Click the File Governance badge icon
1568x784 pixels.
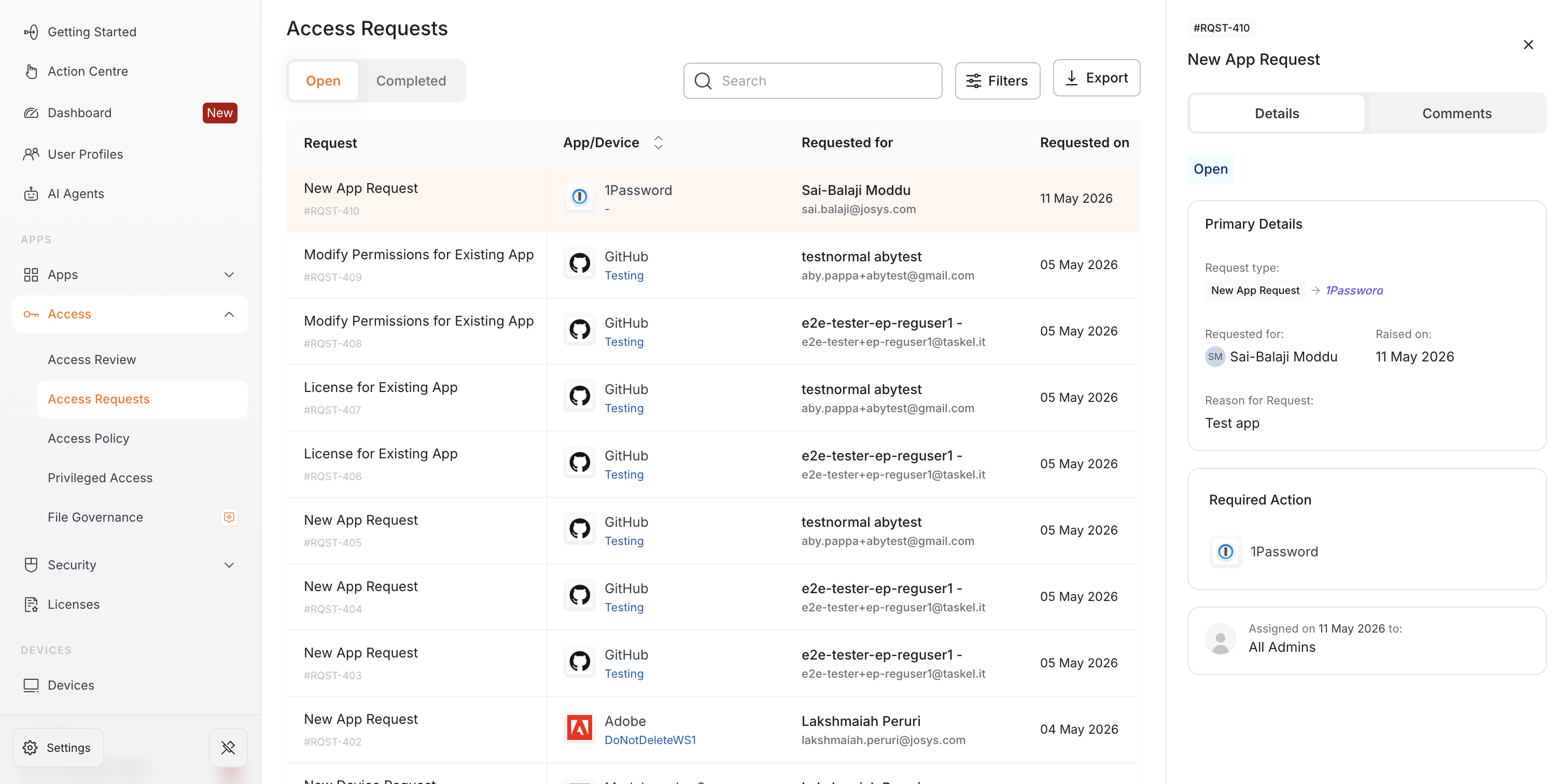229,517
